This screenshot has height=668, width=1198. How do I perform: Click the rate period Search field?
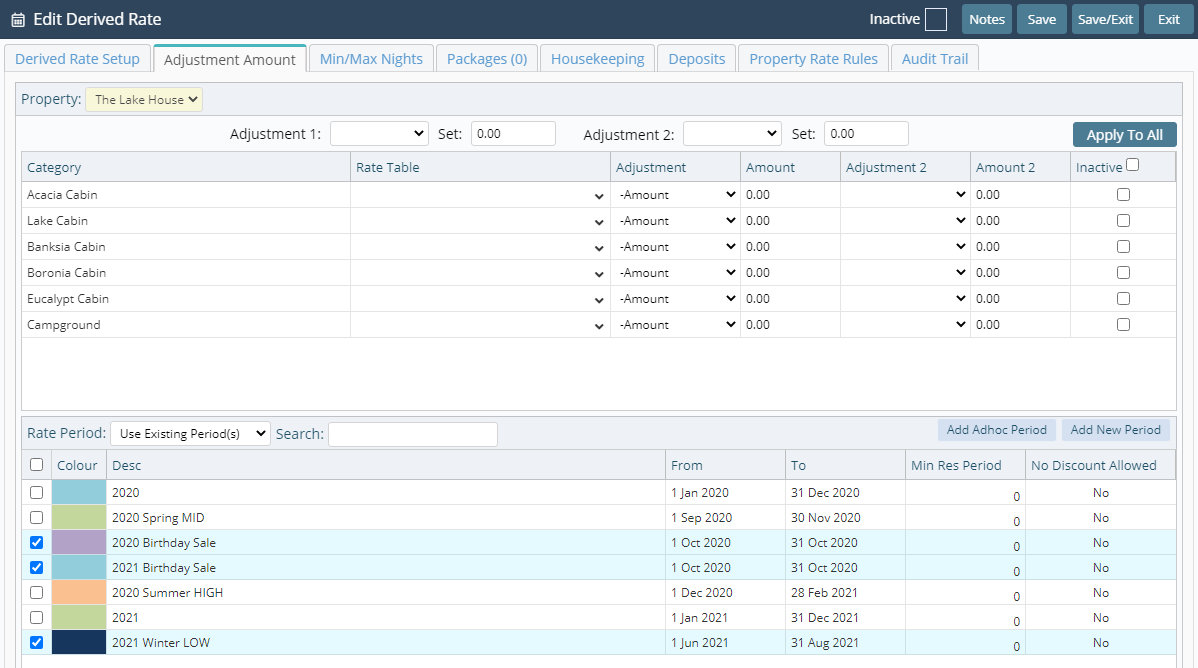tap(413, 434)
